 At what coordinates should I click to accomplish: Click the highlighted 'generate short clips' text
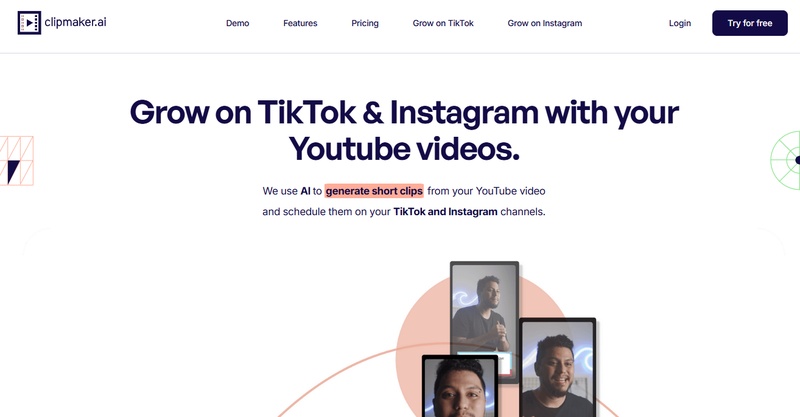[374, 191]
